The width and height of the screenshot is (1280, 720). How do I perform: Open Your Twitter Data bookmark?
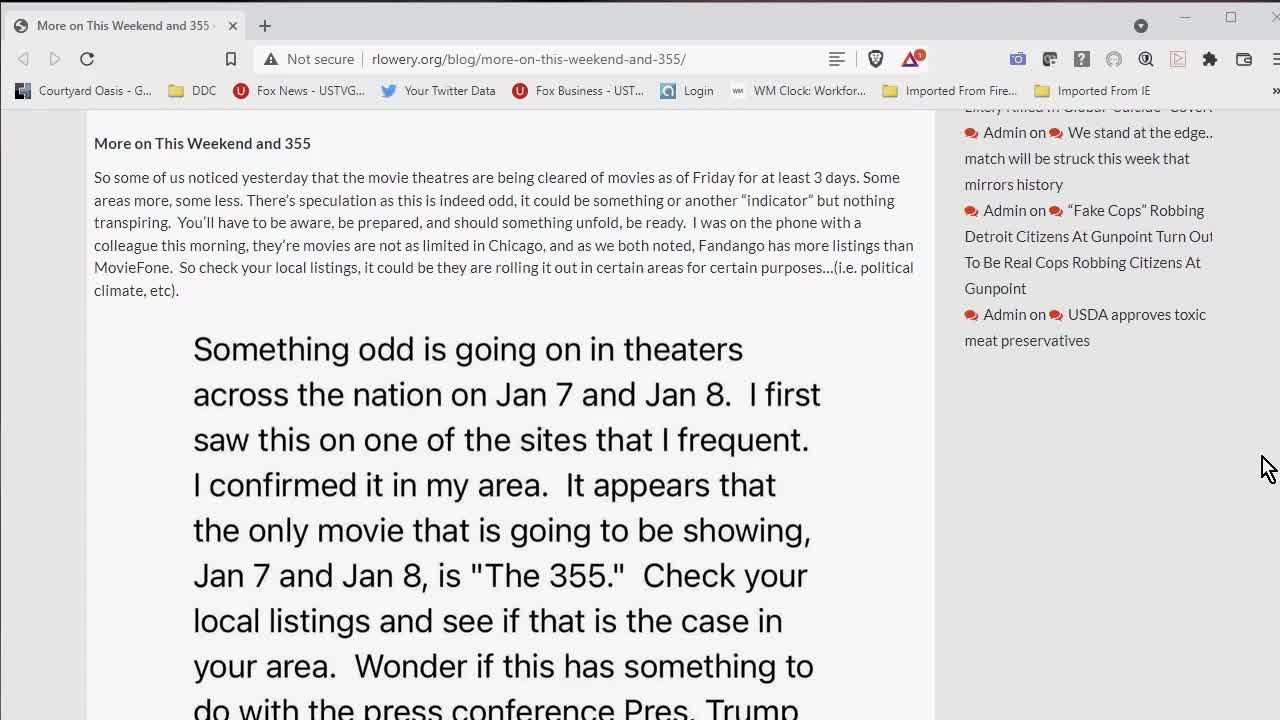pyautogui.click(x=438, y=90)
